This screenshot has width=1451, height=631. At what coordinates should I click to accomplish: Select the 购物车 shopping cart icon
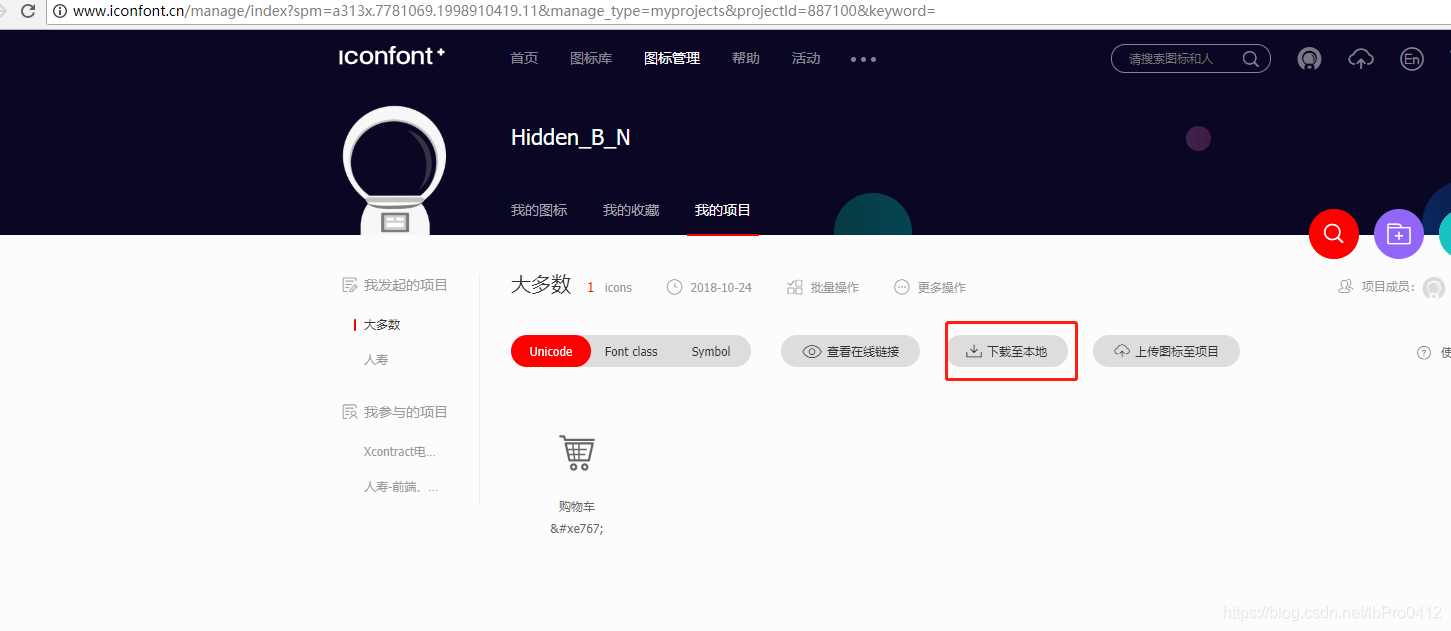(577, 453)
